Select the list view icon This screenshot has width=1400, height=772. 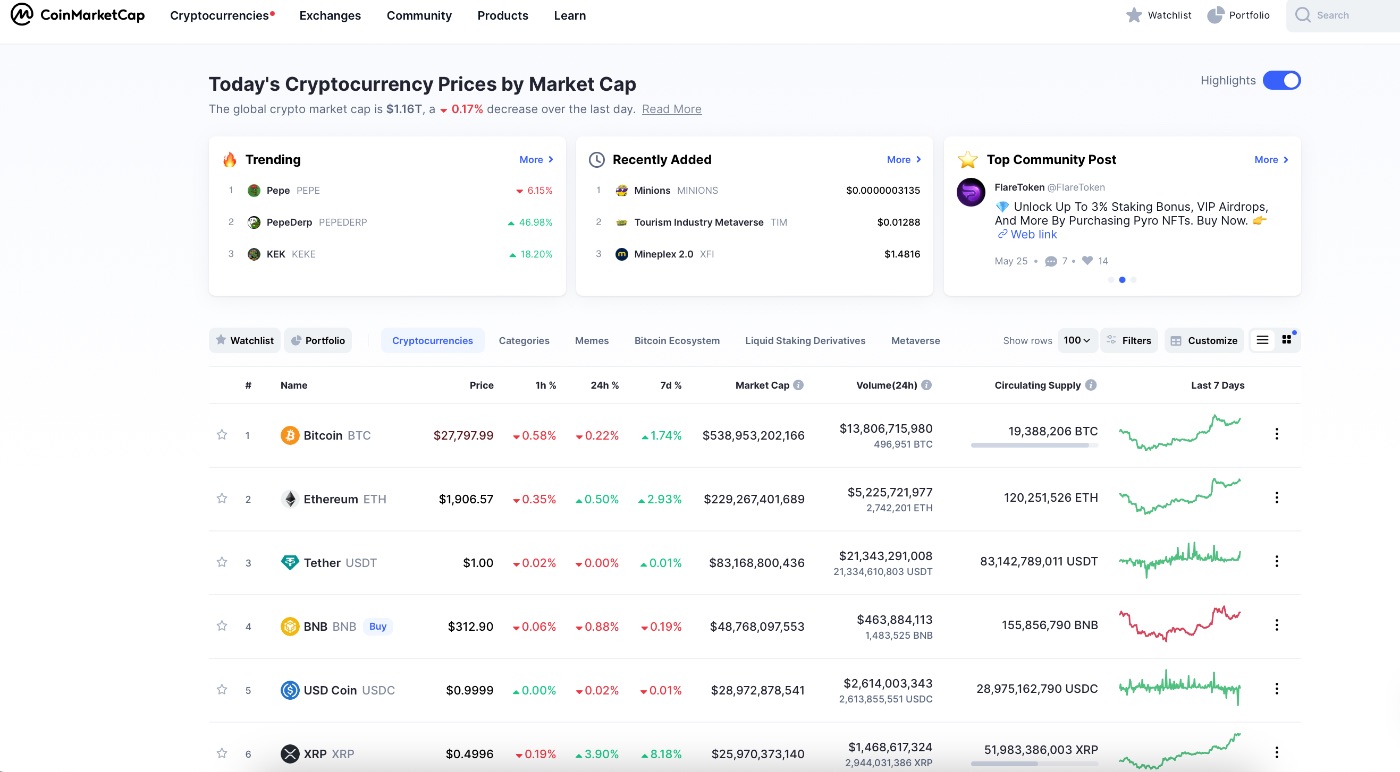(x=1262, y=340)
